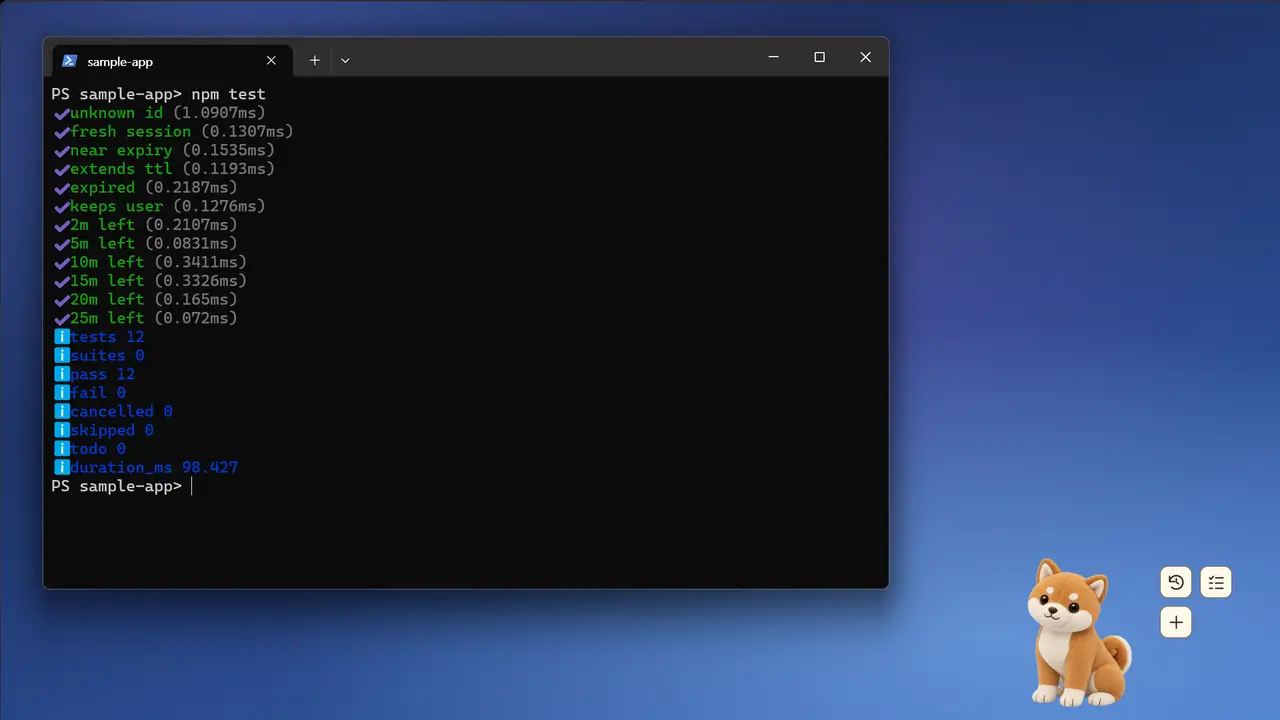Click the '15m left' test result line
Viewport: 1280px width, 720px height.
click(150, 281)
